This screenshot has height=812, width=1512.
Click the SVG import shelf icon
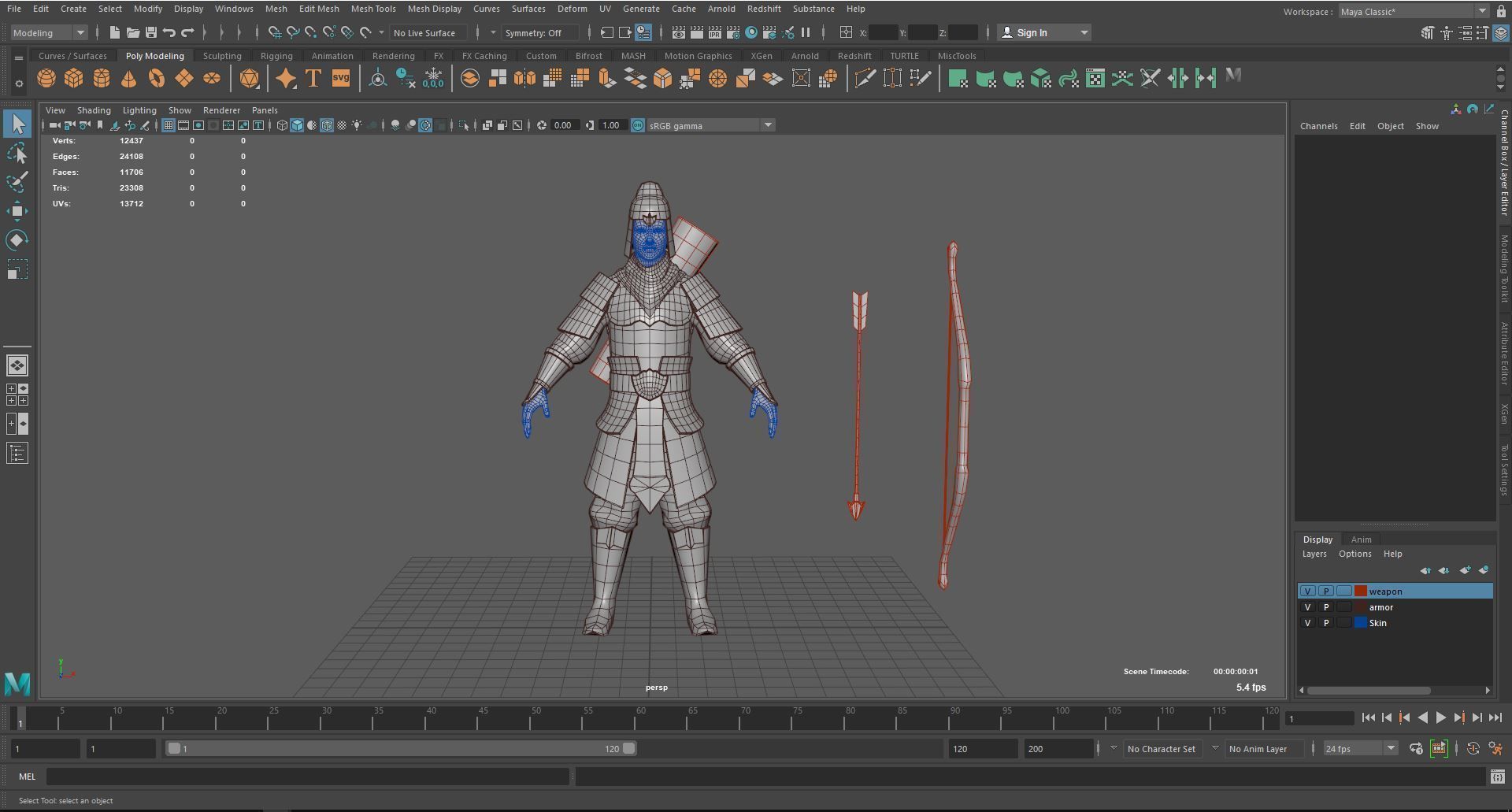click(340, 79)
